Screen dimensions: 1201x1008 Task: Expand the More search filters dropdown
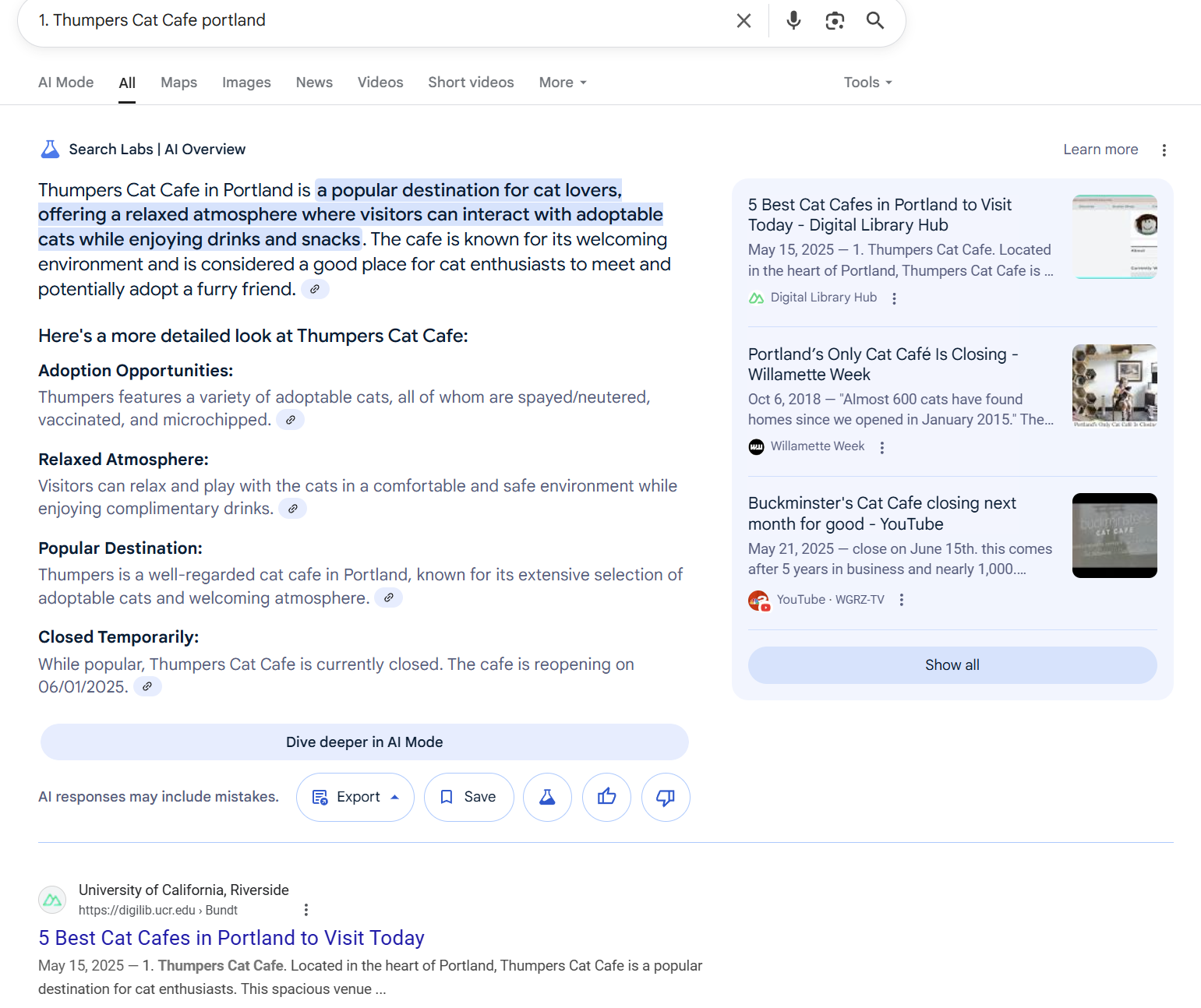(563, 83)
